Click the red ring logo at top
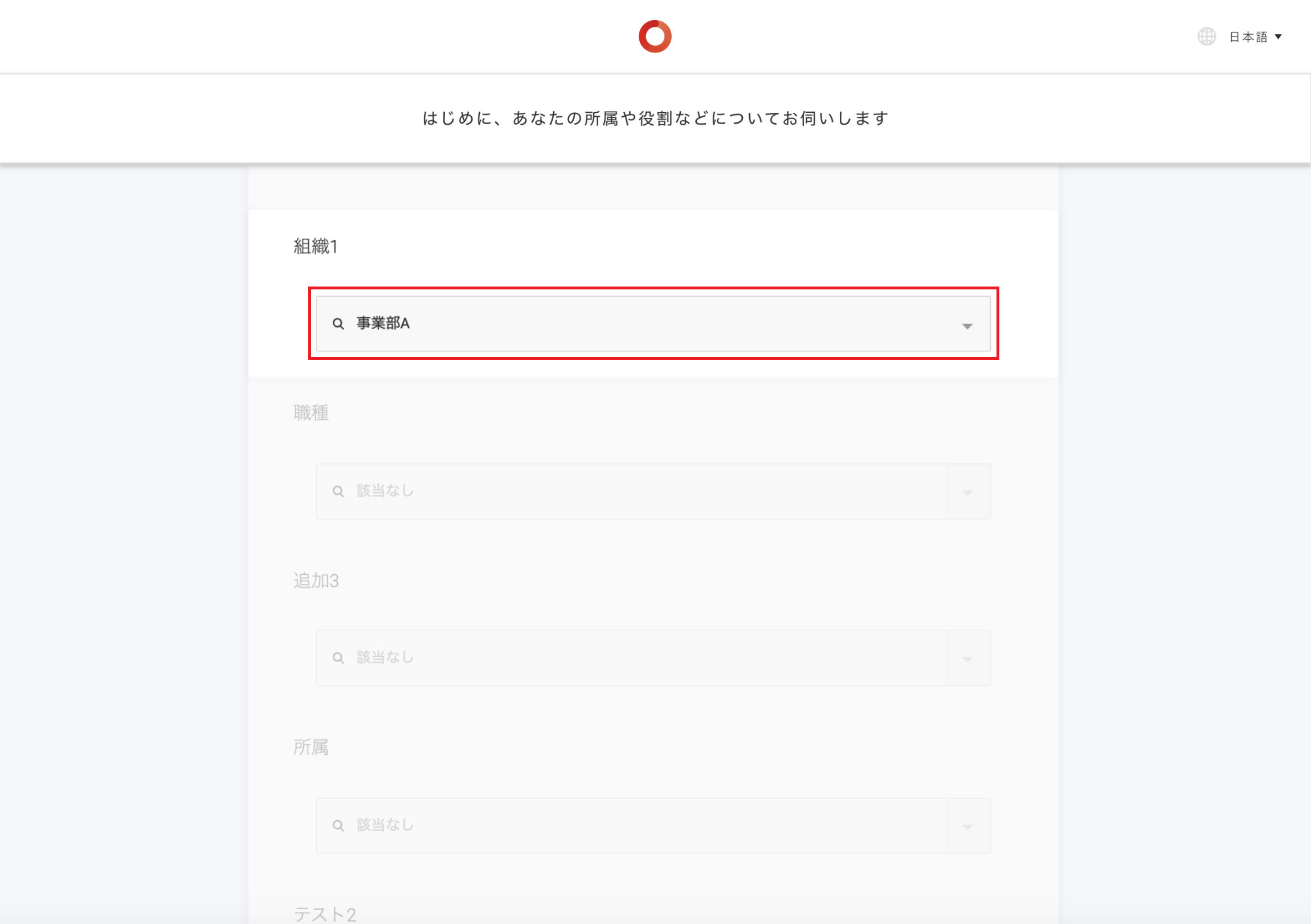Viewport: 1311px width, 924px height. click(655, 36)
